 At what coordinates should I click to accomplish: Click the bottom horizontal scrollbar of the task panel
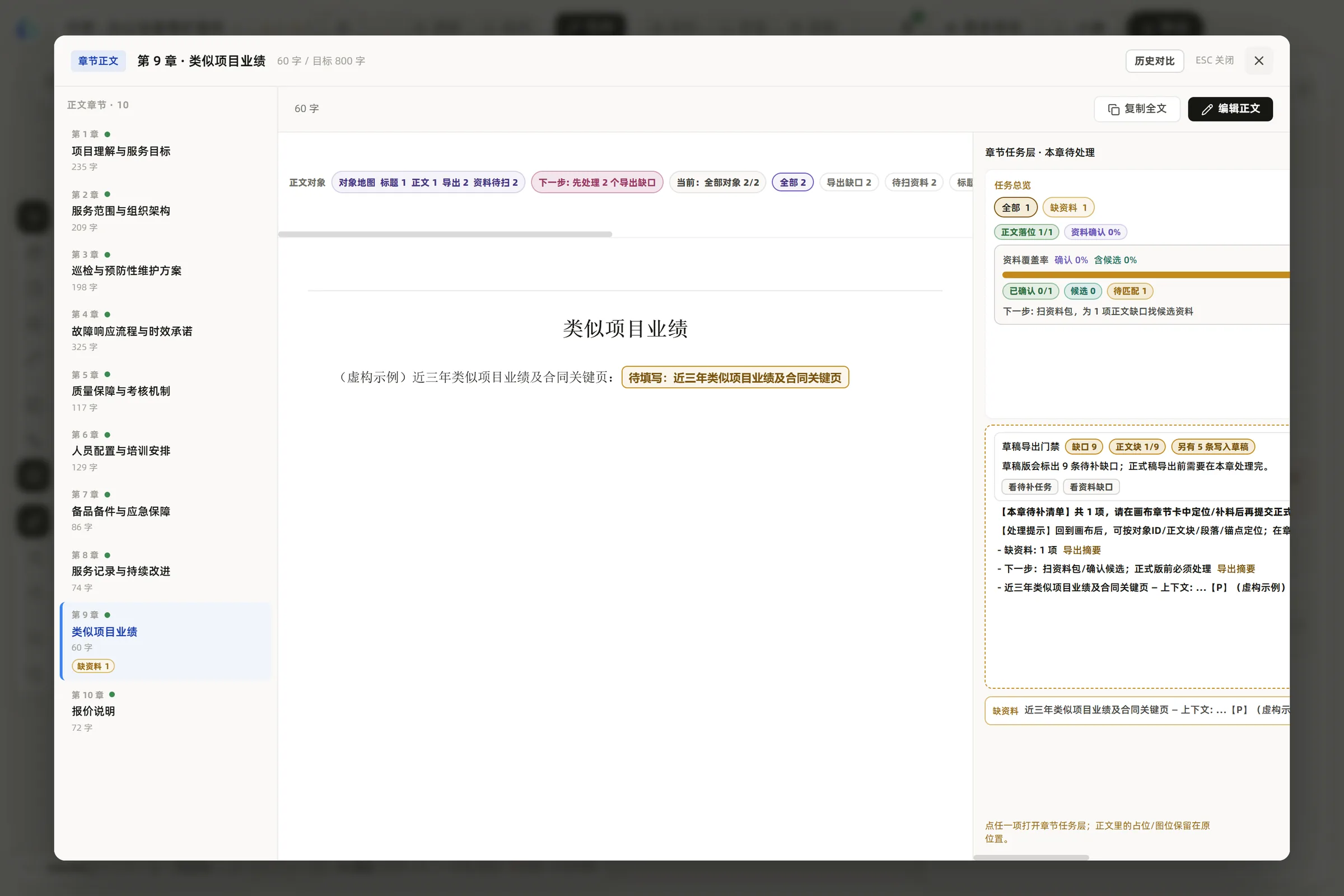pyautogui.click(x=1032, y=857)
